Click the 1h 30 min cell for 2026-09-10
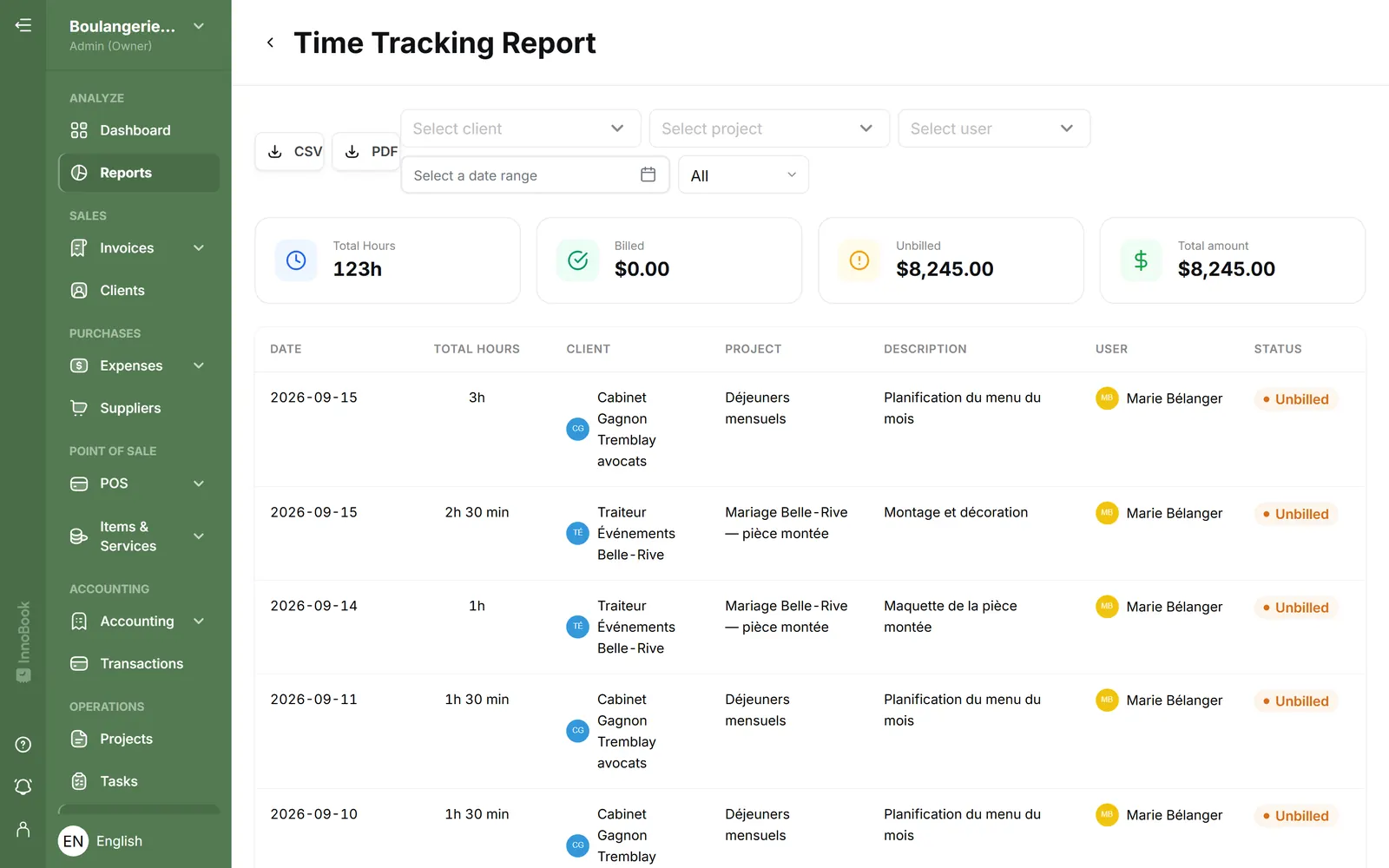Viewport: 1389px width, 868px height. [477, 814]
